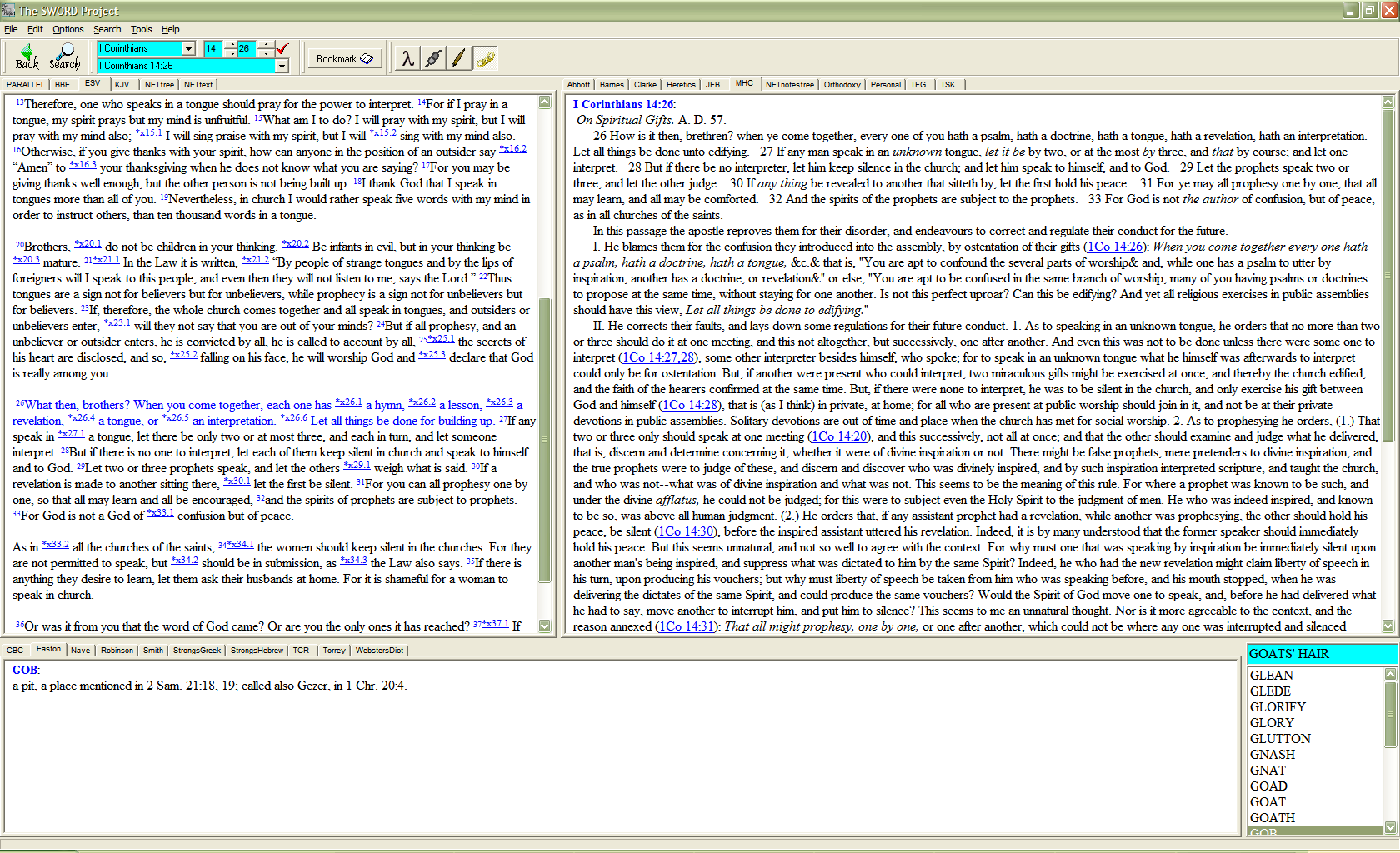This screenshot has width=1400, height=853.
Task: Open the x26.1 cross-reference footnote link
Action: pyautogui.click(x=348, y=403)
